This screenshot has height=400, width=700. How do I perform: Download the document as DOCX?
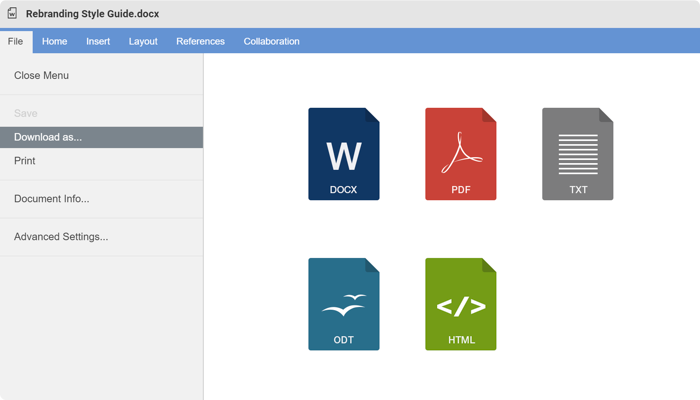[344, 154]
